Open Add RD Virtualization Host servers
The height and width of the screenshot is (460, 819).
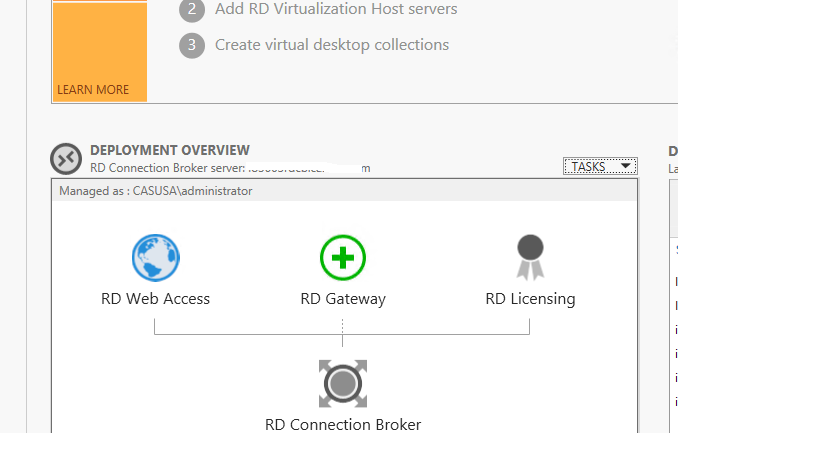pyautogui.click(x=336, y=10)
